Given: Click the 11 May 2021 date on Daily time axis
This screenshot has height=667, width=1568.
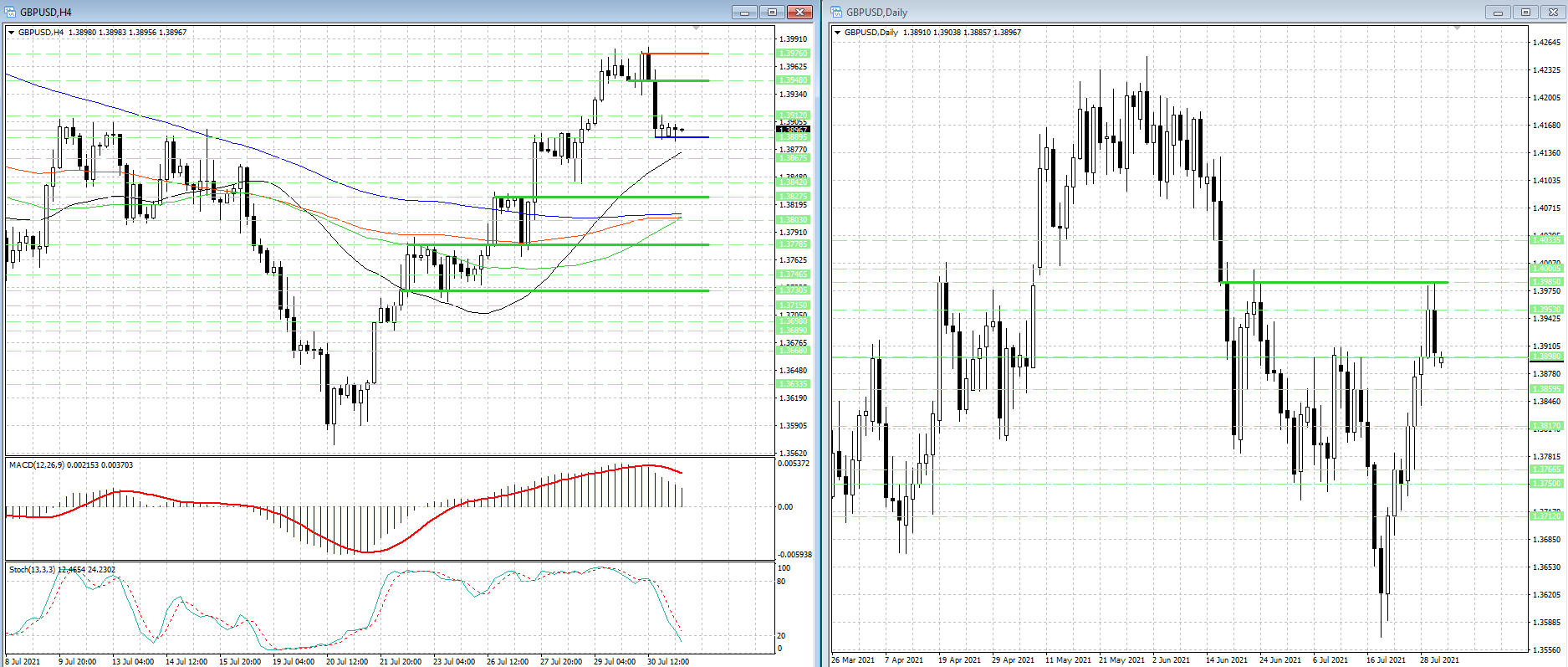Looking at the screenshot, I should (1066, 660).
